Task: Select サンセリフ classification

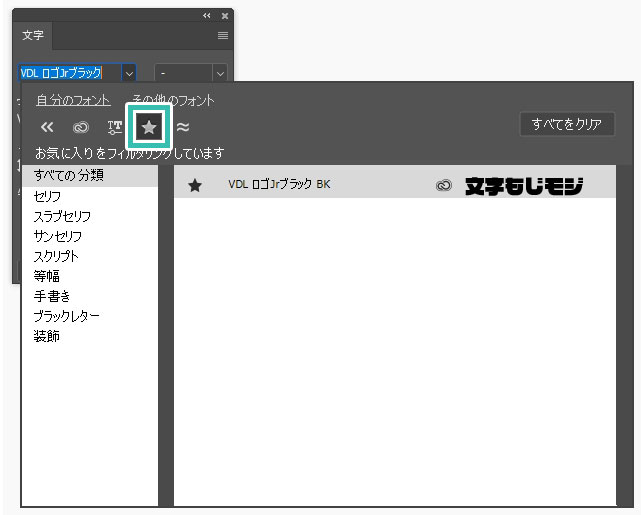Action: pos(58,236)
